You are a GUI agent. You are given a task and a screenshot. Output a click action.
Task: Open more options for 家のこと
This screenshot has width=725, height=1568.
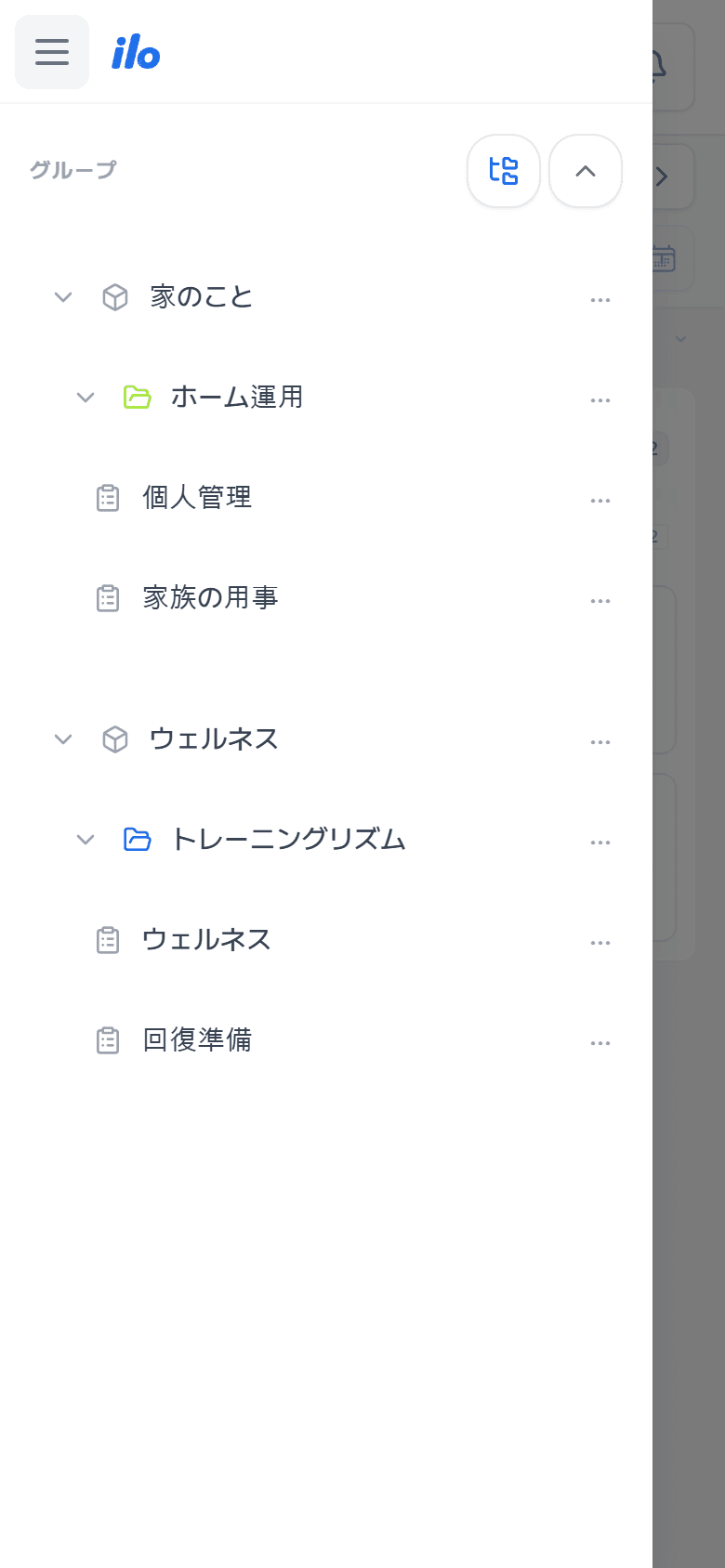tap(600, 300)
